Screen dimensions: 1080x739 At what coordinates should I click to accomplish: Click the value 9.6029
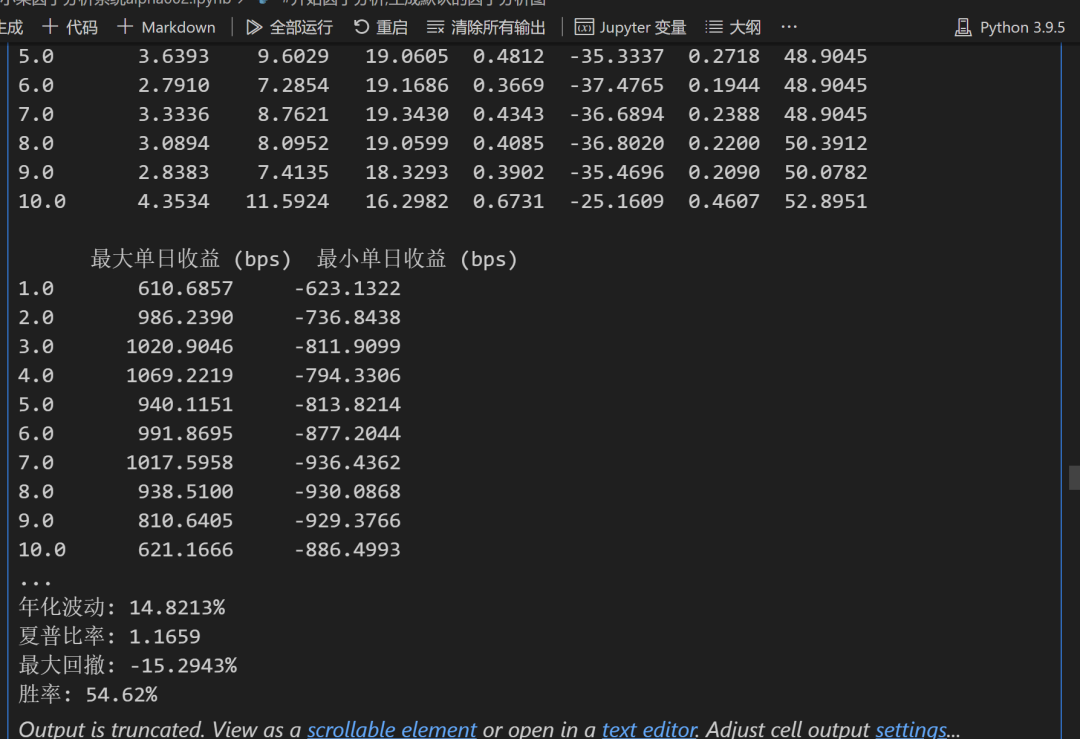pyautogui.click(x=293, y=56)
